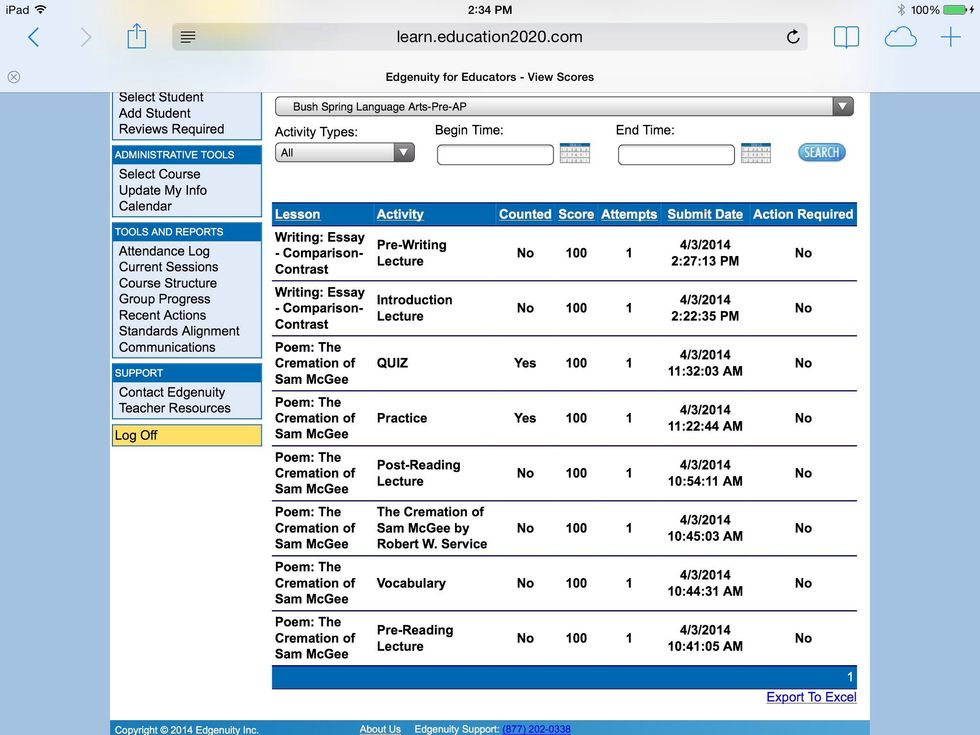Tap the Safari address bar
This screenshot has height=735, width=980.
pyautogui.click(x=489, y=36)
